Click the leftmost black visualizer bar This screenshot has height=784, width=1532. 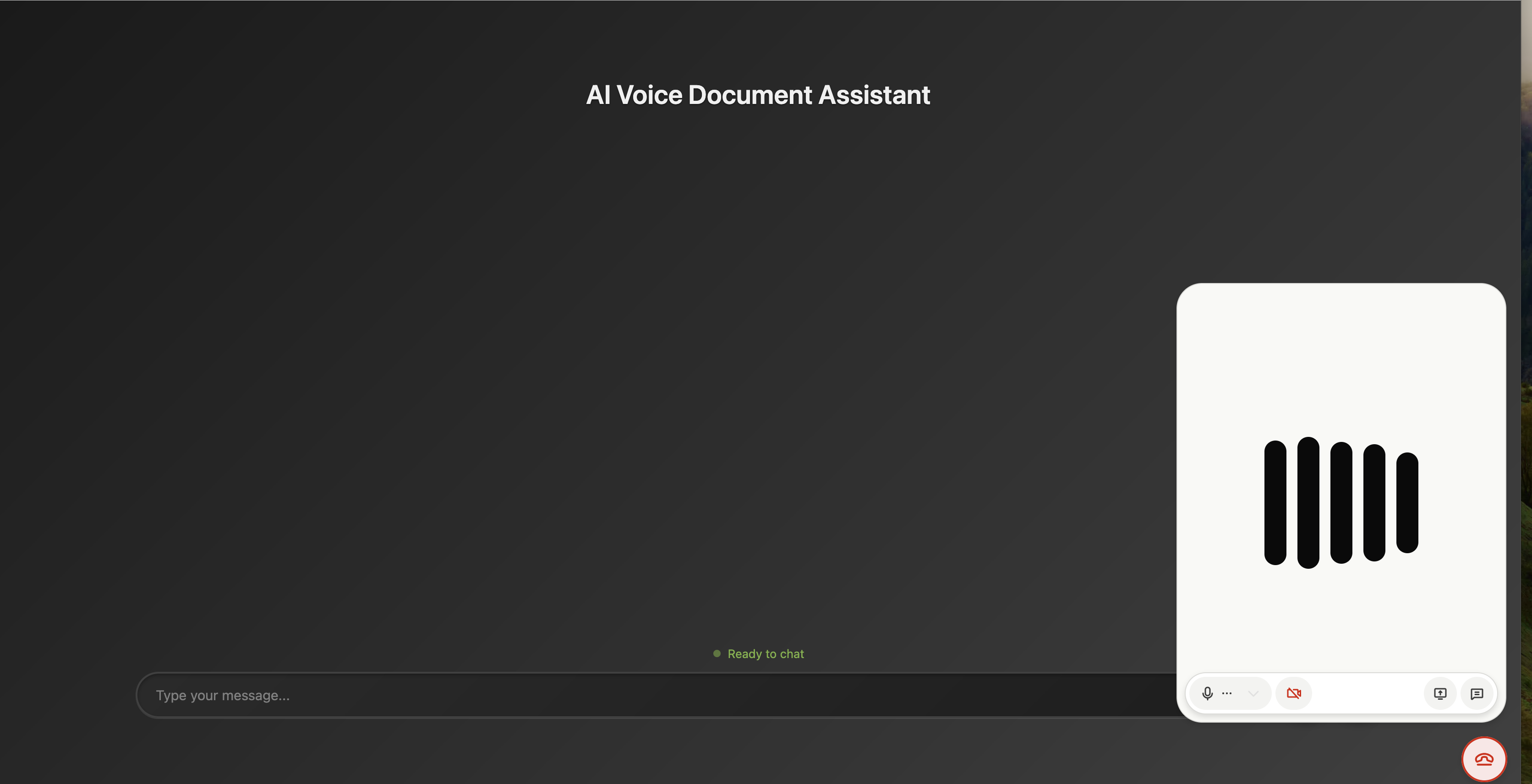(x=1275, y=502)
